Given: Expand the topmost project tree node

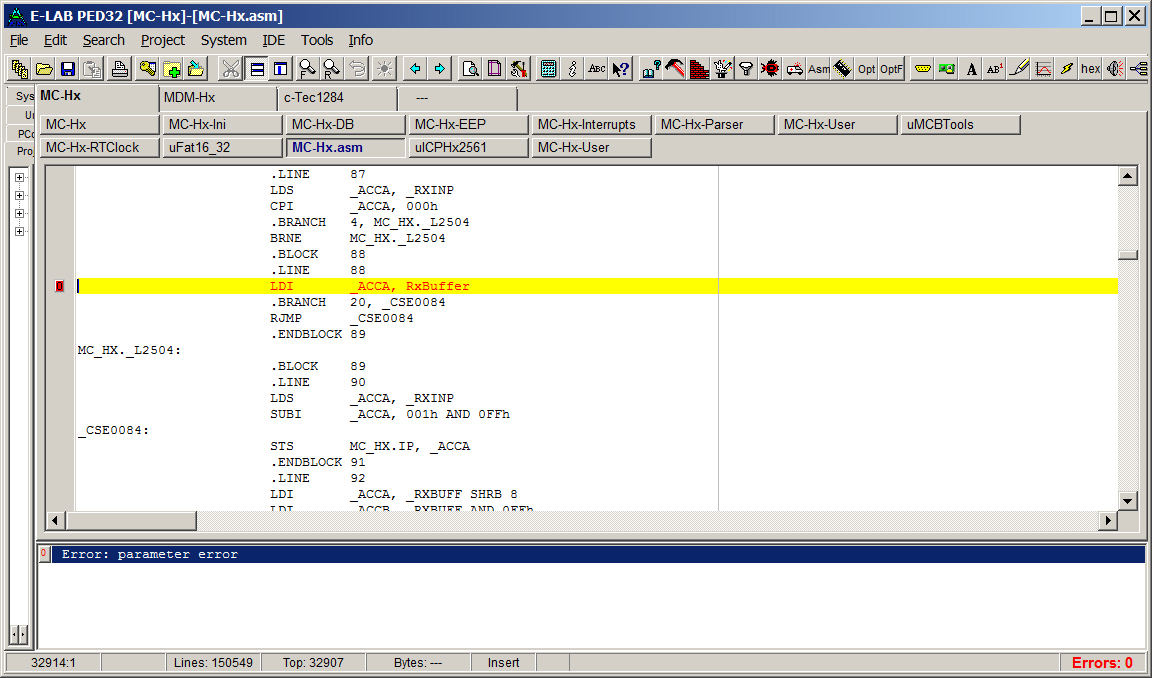Looking at the screenshot, I should (x=19, y=177).
